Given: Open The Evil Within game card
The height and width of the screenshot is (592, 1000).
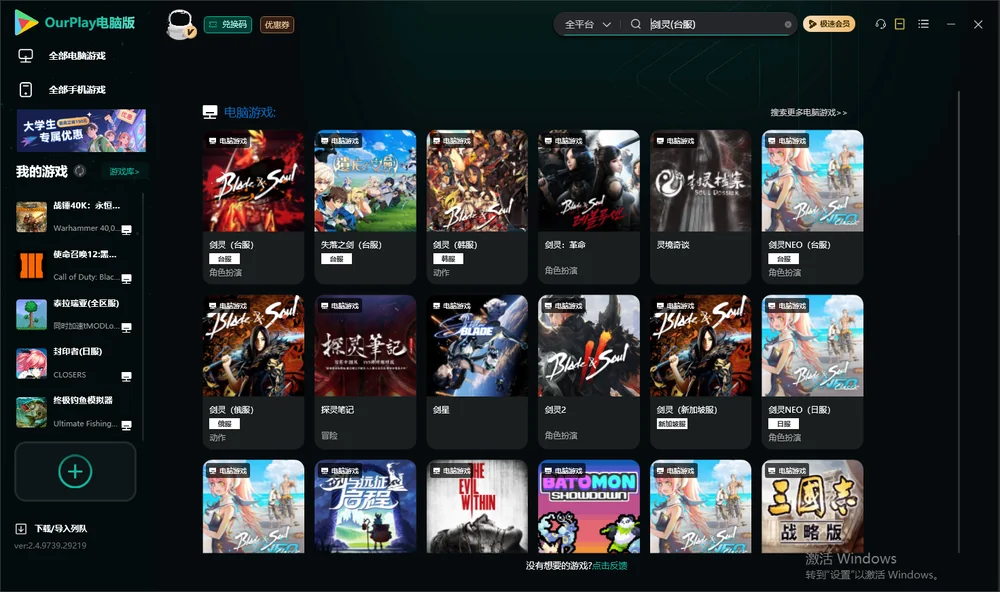Looking at the screenshot, I should [477, 507].
